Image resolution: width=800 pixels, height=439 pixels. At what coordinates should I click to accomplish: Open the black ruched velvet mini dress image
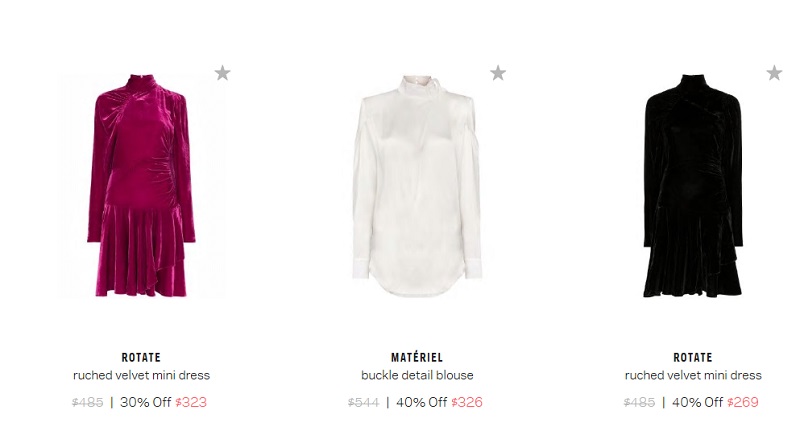693,185
